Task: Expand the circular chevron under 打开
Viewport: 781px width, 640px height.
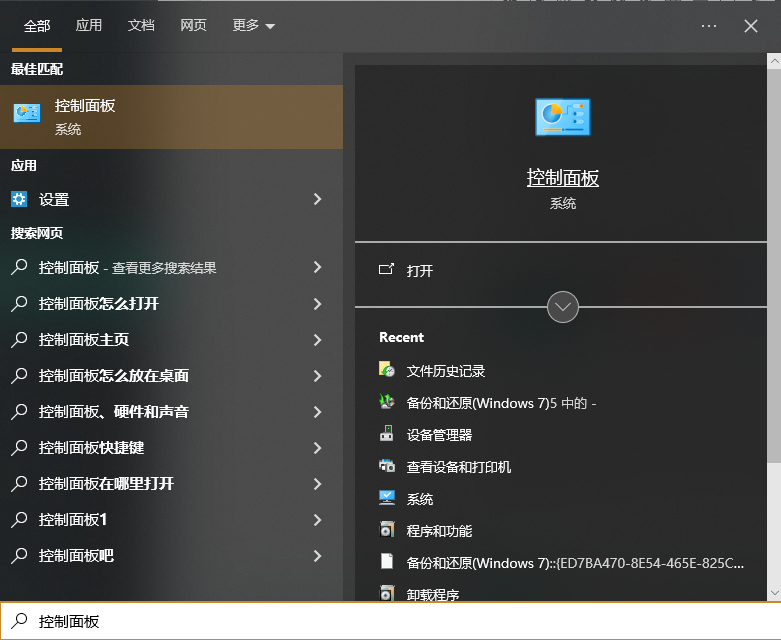Action: (x=562, y=307)
